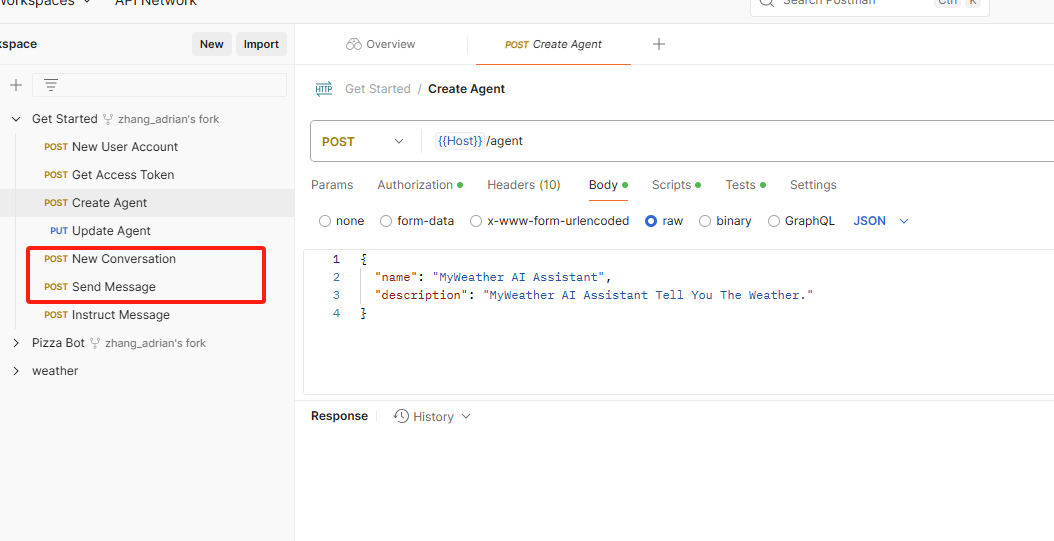This screenshot has width=1054, height=541.
Task: Click the Overview tab icon
Action: point(354,44)
